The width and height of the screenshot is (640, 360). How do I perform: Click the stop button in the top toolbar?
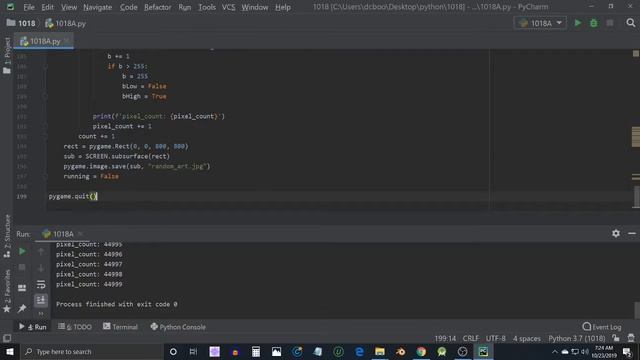(609, 23)
